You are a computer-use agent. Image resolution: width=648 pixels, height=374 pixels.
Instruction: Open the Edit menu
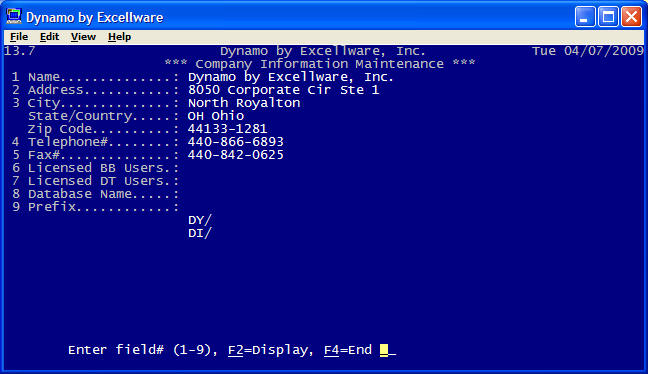tap(49, 37)
